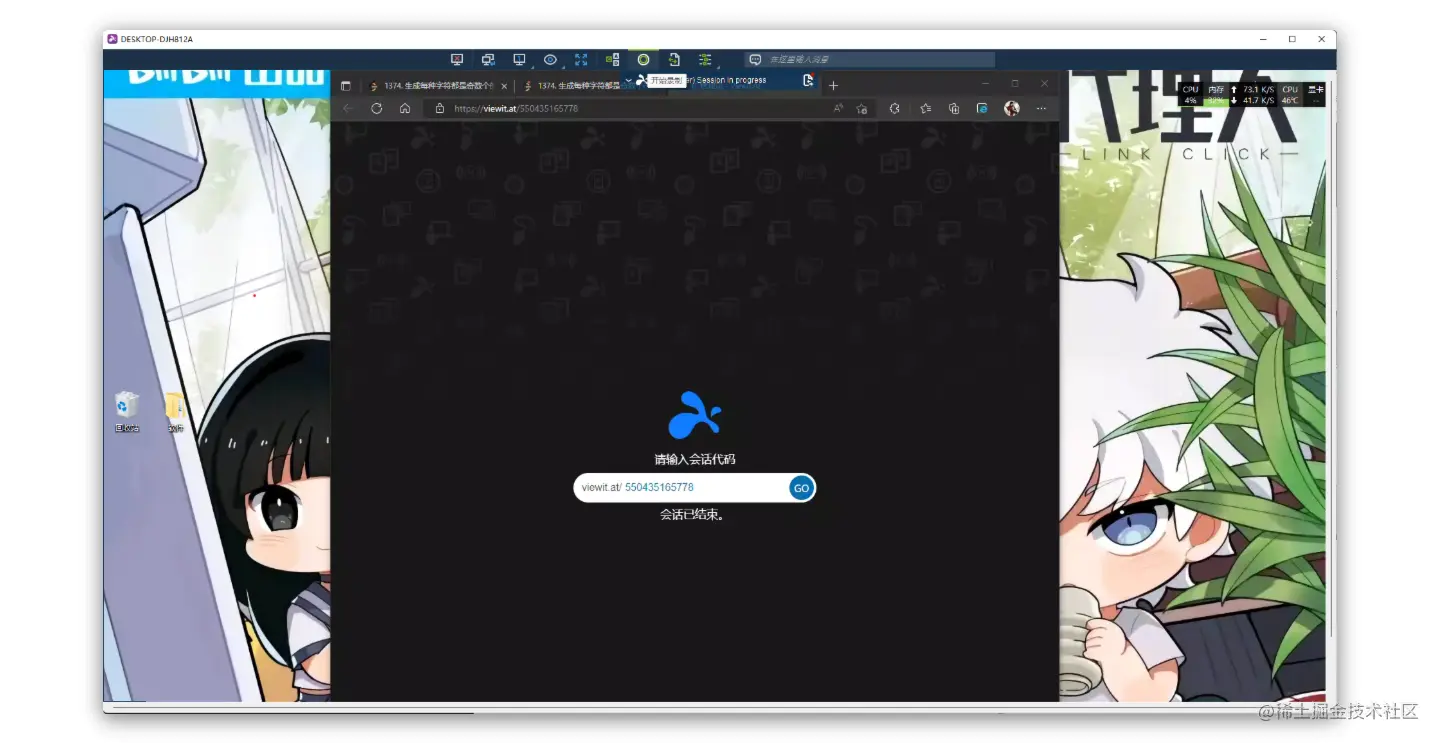Image resolution: width=1440 pixels, height=743 pixels.
Task: Click the green keyboard layout icon in toolbar
Action: [613, 60]
